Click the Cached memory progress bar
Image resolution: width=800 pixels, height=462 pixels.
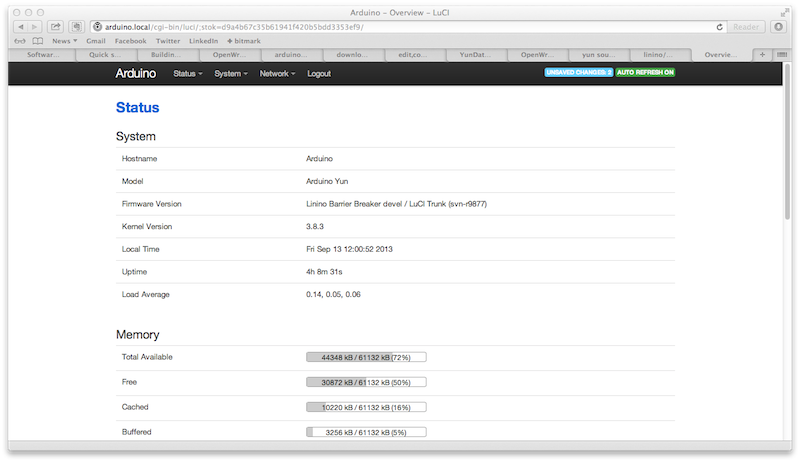(x=366, y=407)
